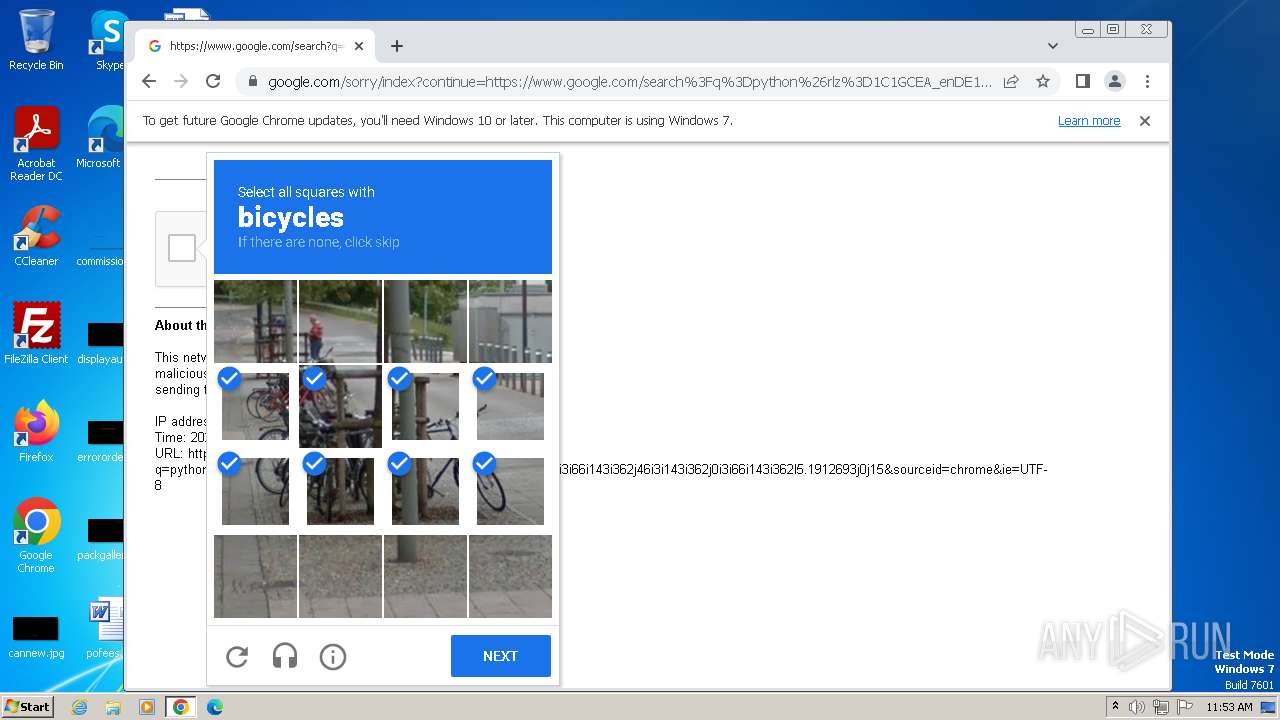Open the cannew.jpg desktop file
Viewport: 1280px width, 720px height.
click(x=36, y=639)
